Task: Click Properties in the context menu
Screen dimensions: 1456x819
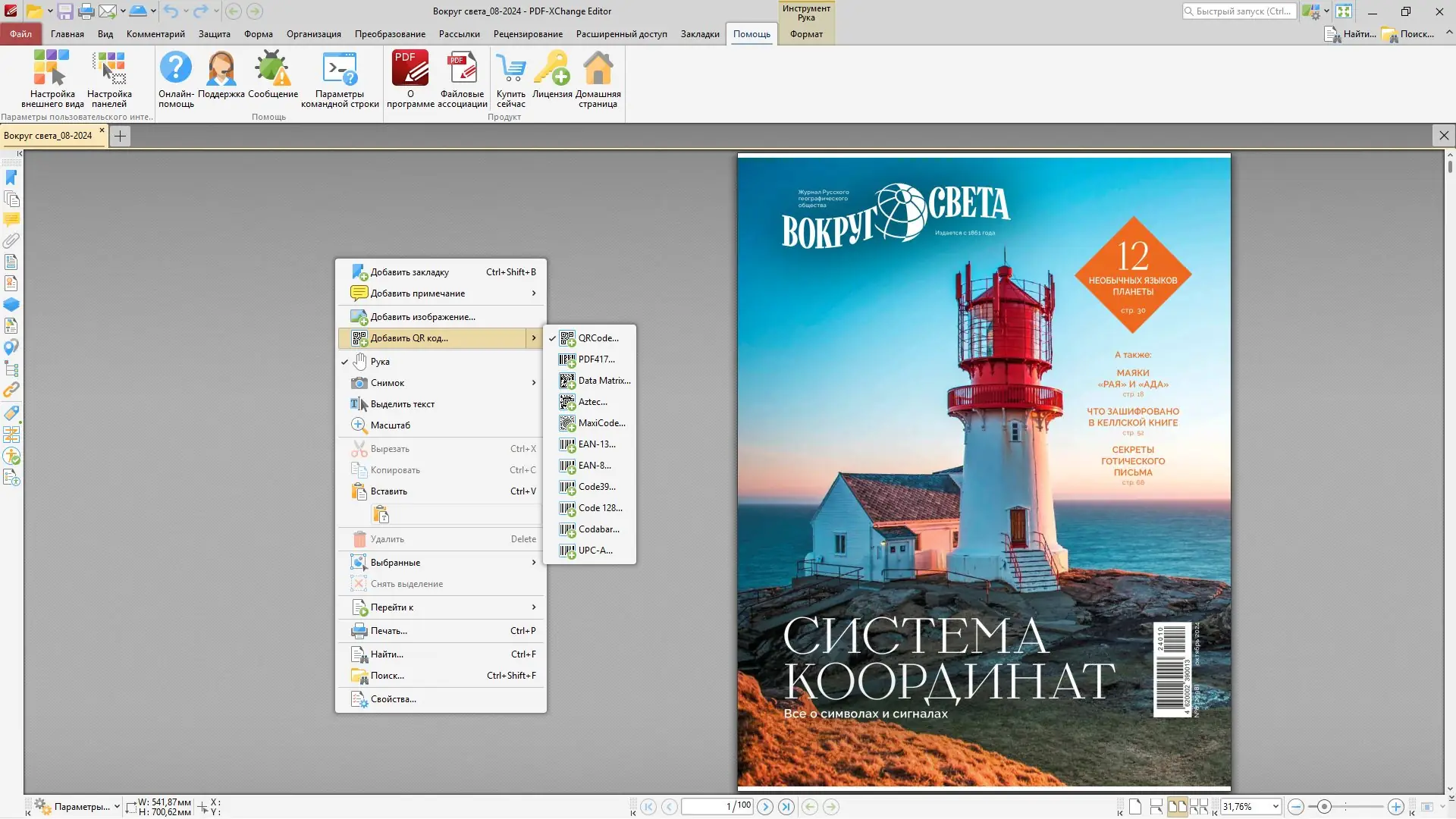Action: (x=393, y=699)
